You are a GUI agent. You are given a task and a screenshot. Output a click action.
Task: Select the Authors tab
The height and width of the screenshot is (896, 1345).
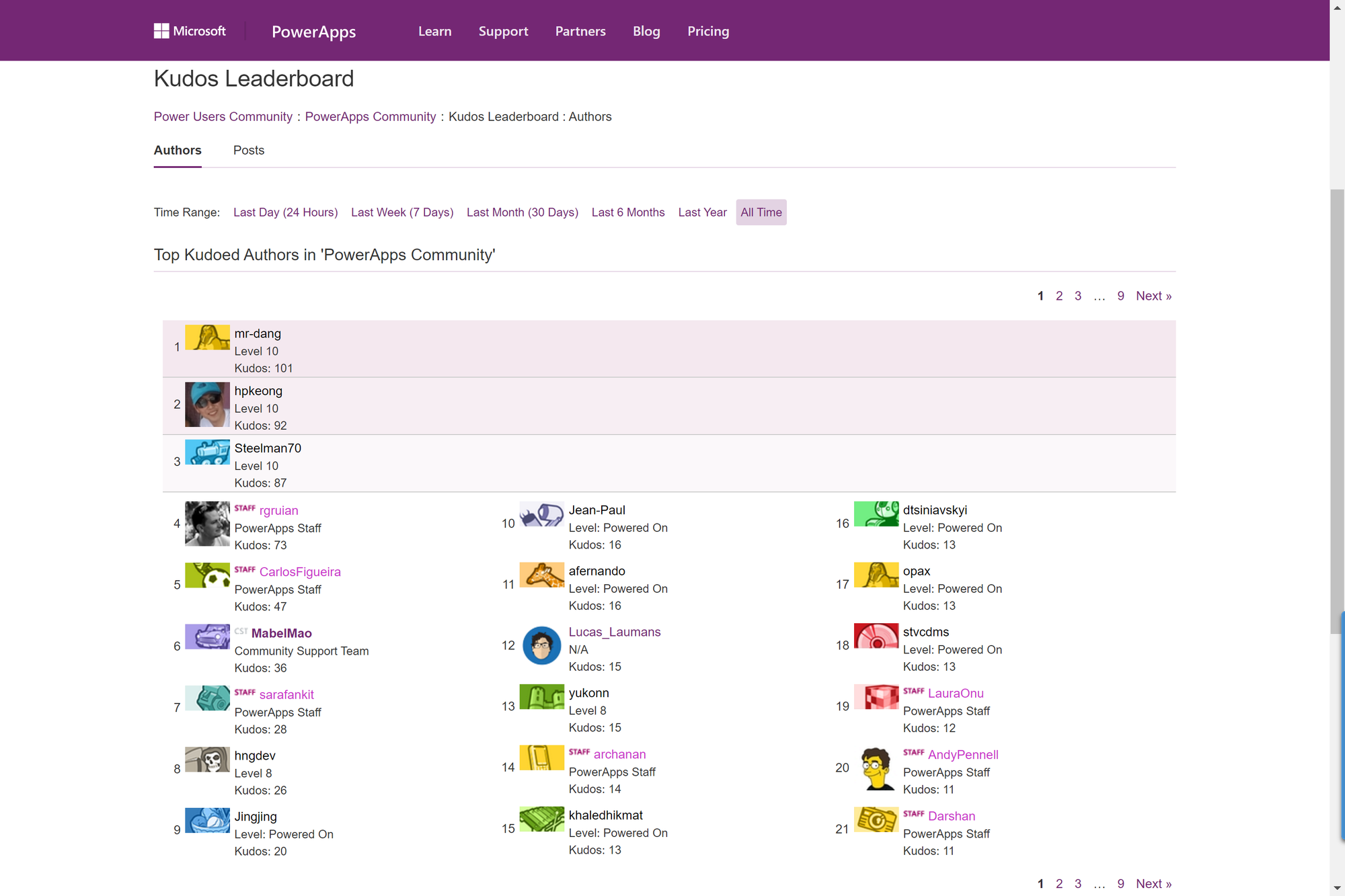coord(178,151)
